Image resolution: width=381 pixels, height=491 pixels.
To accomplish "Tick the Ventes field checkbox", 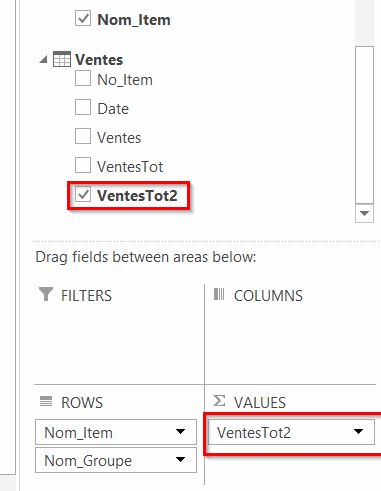I will click(x=83, y=136).
